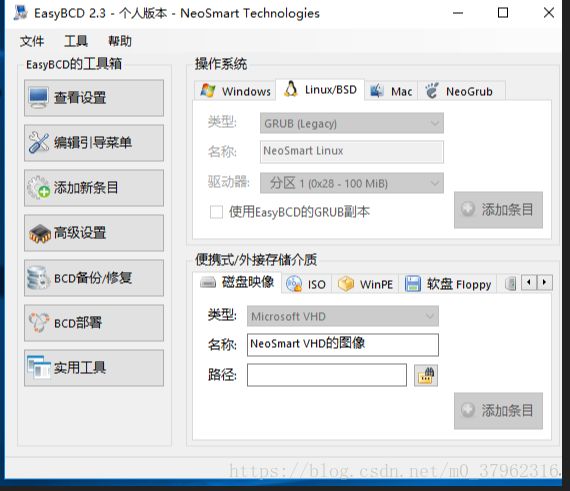Open 添加新条目 (Add New Entry)
Viewport: 570px width, 491px height.
point(94,188)
